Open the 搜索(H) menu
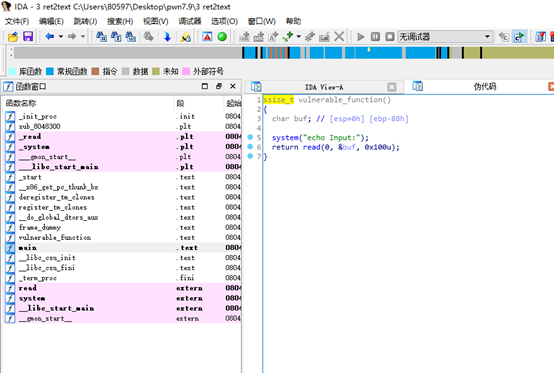Image resolution: width=554 pixels, height=373 pixels. click(x=120, y=21)
